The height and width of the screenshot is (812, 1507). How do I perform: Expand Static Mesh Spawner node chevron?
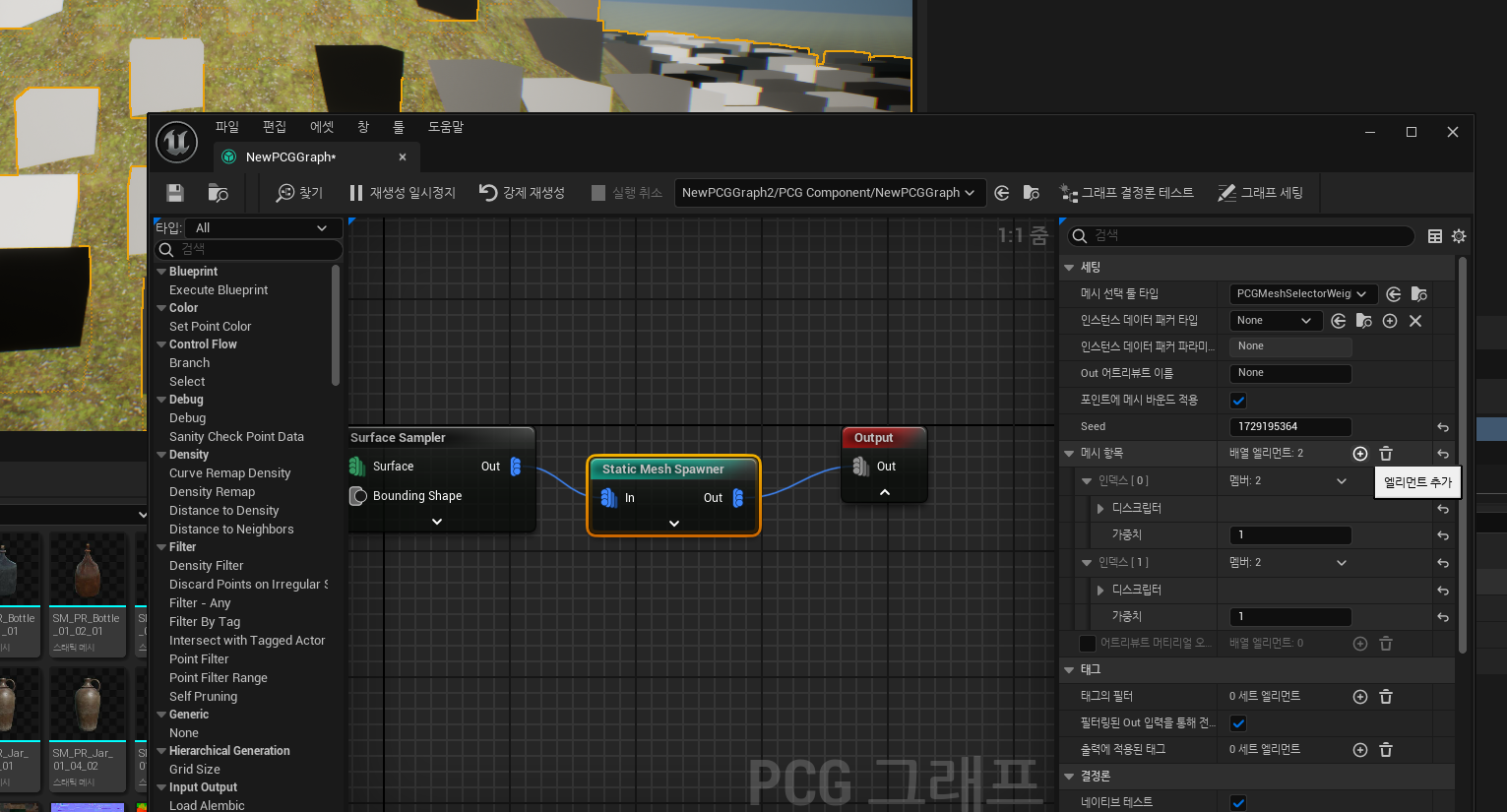(x=674, y=524)
